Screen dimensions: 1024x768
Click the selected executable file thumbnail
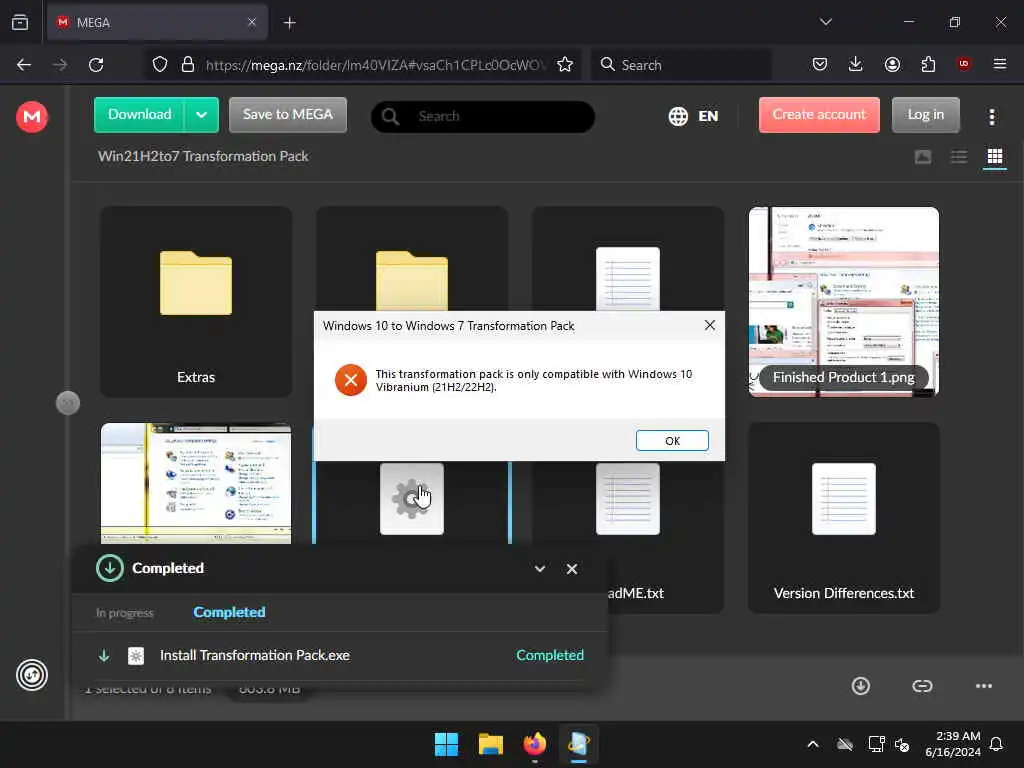point(411,499)
